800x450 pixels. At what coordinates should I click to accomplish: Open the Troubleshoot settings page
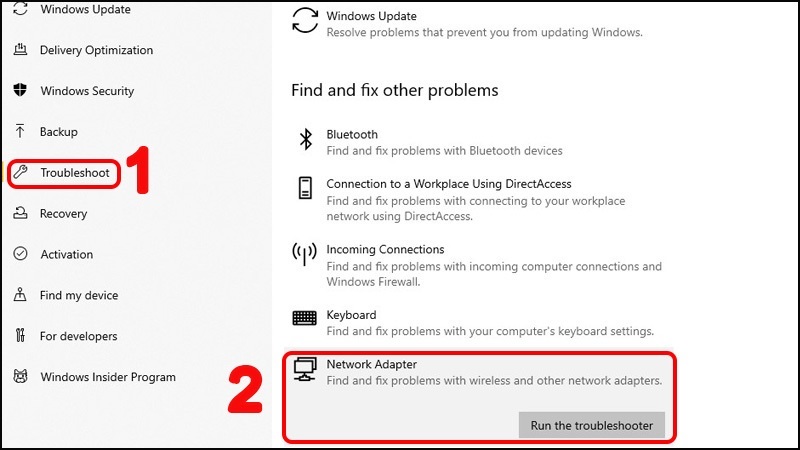[77, 173]
